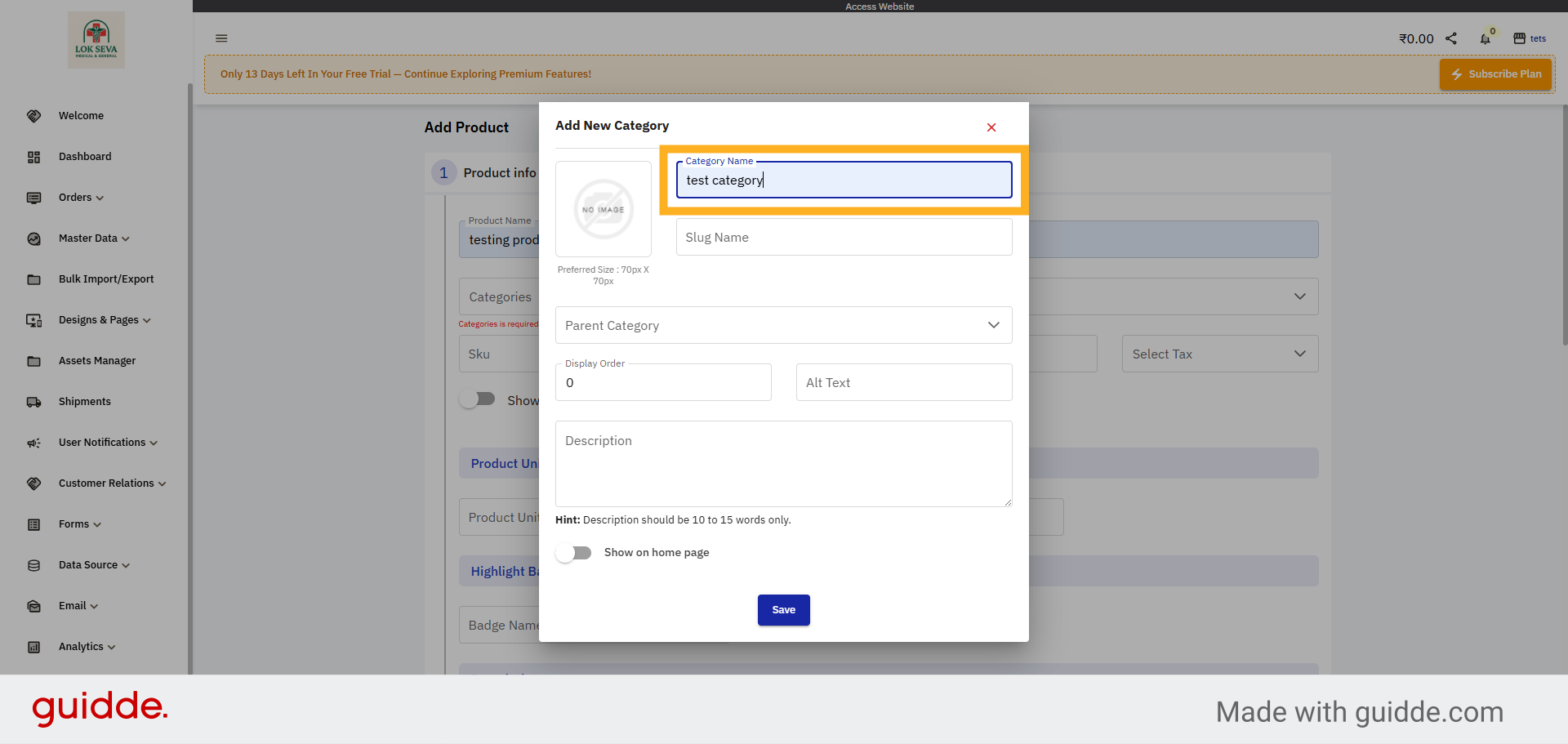
Task: Click the Save button in the dialog
Action: click(x=783, y=610)
